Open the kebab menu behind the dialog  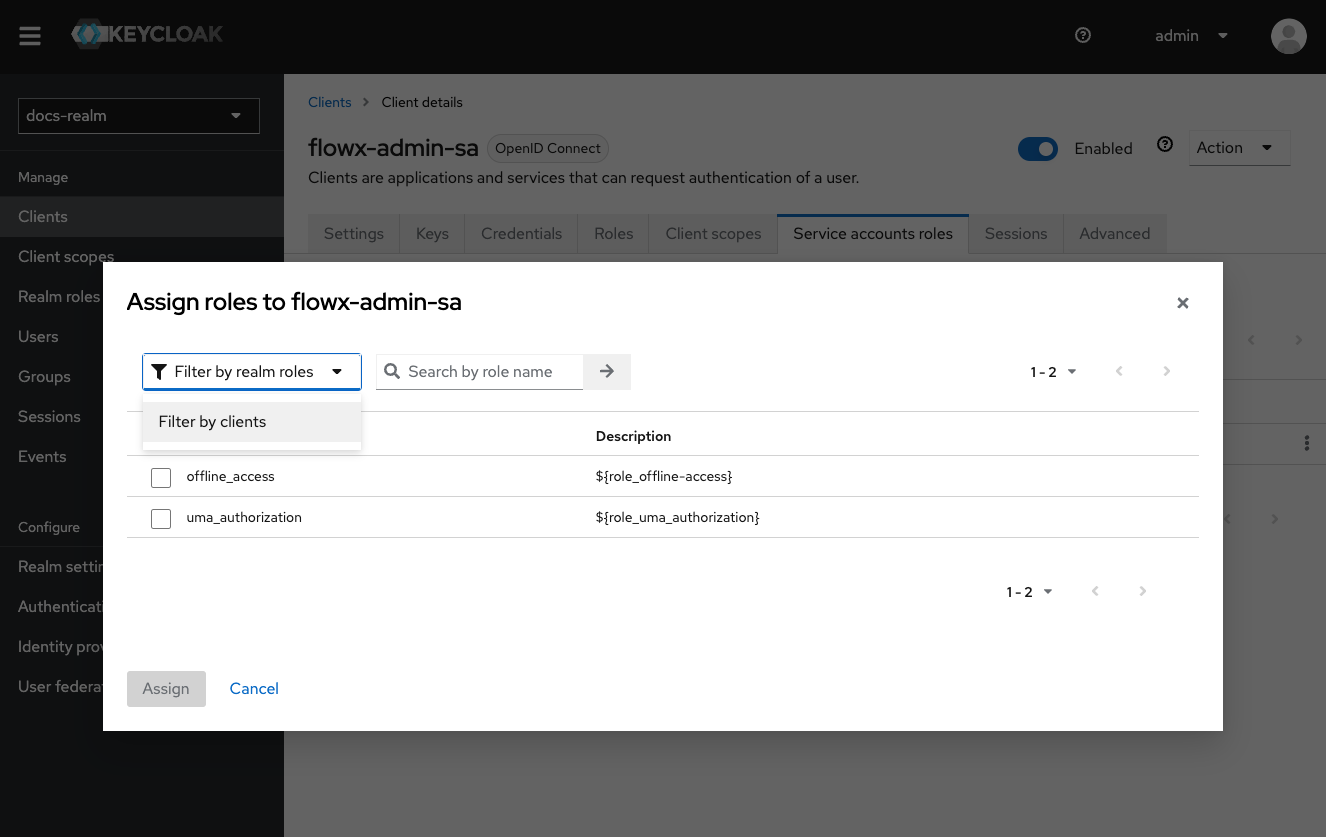[x=1306, y=443]
